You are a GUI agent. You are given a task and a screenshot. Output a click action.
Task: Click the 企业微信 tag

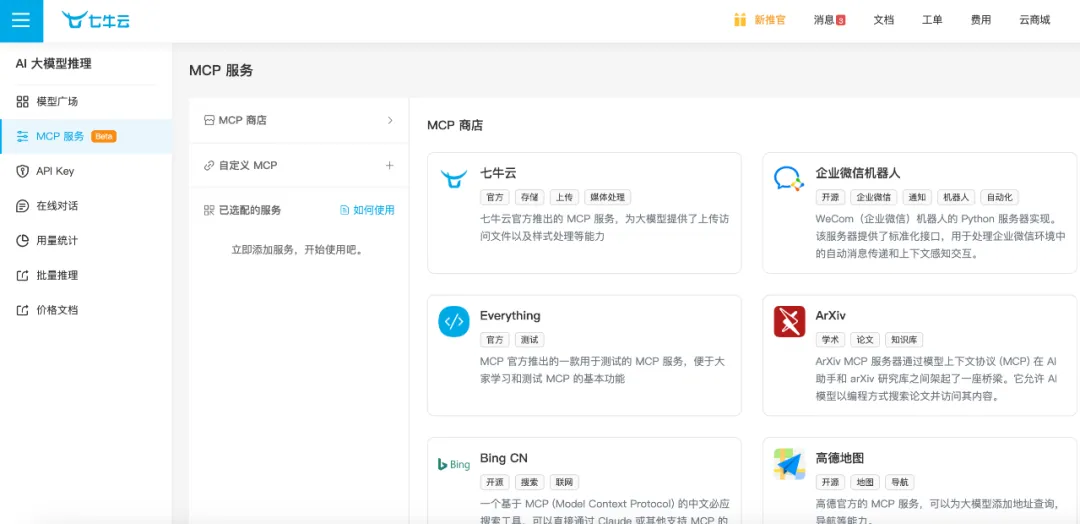(873, 198)
